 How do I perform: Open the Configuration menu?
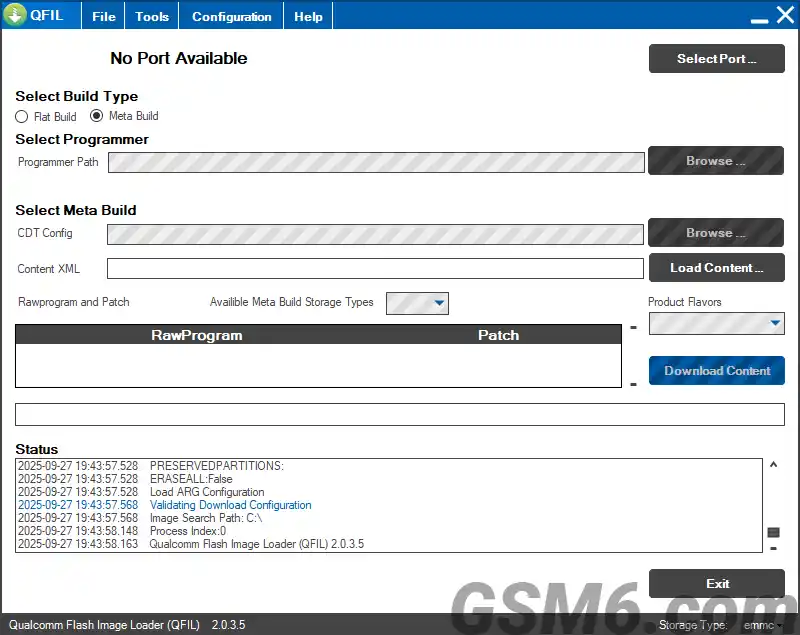coord(231,15)
